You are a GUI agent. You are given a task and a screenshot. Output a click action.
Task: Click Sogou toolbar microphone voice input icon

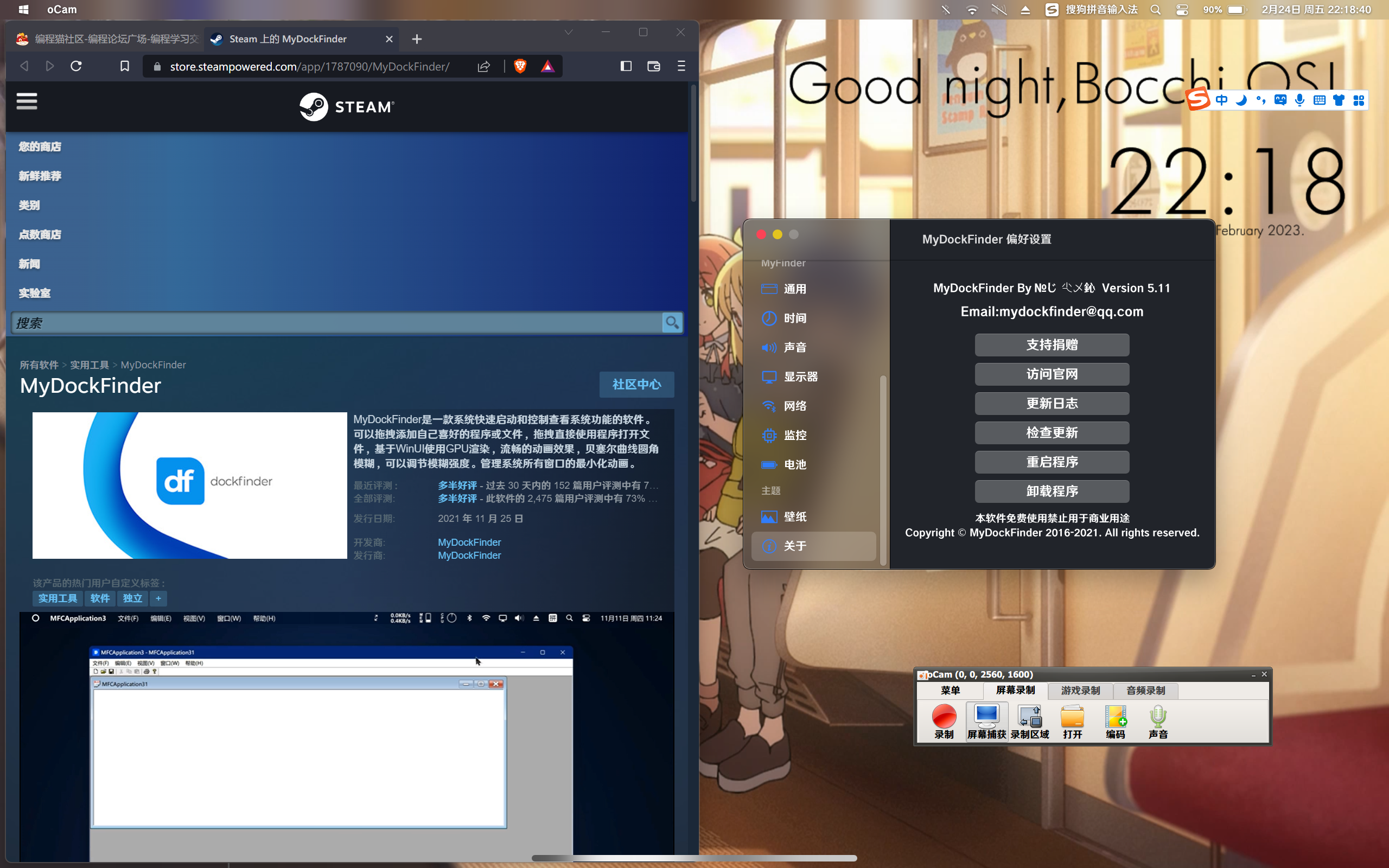[1299, 100]
